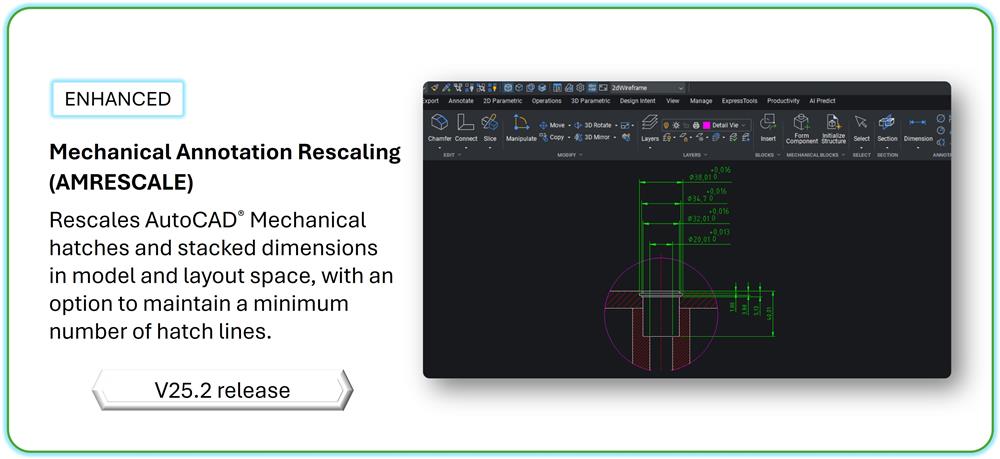Viewport: 1000px width, 459px height.
Task: Switch to the ExpressTools tab
Action: tap(740, 101)
